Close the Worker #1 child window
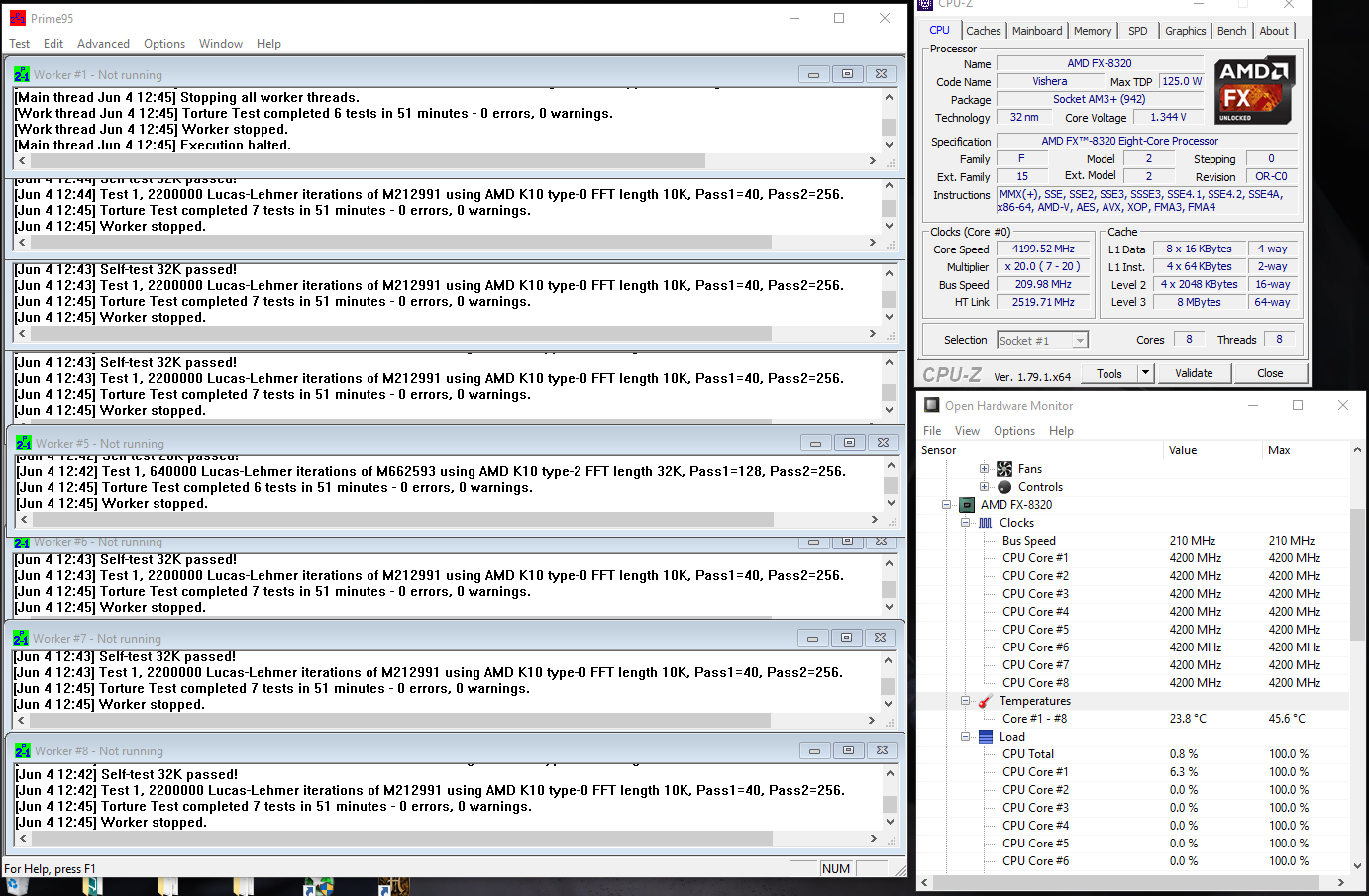The image size is (1369, 896). click(881, 74)
